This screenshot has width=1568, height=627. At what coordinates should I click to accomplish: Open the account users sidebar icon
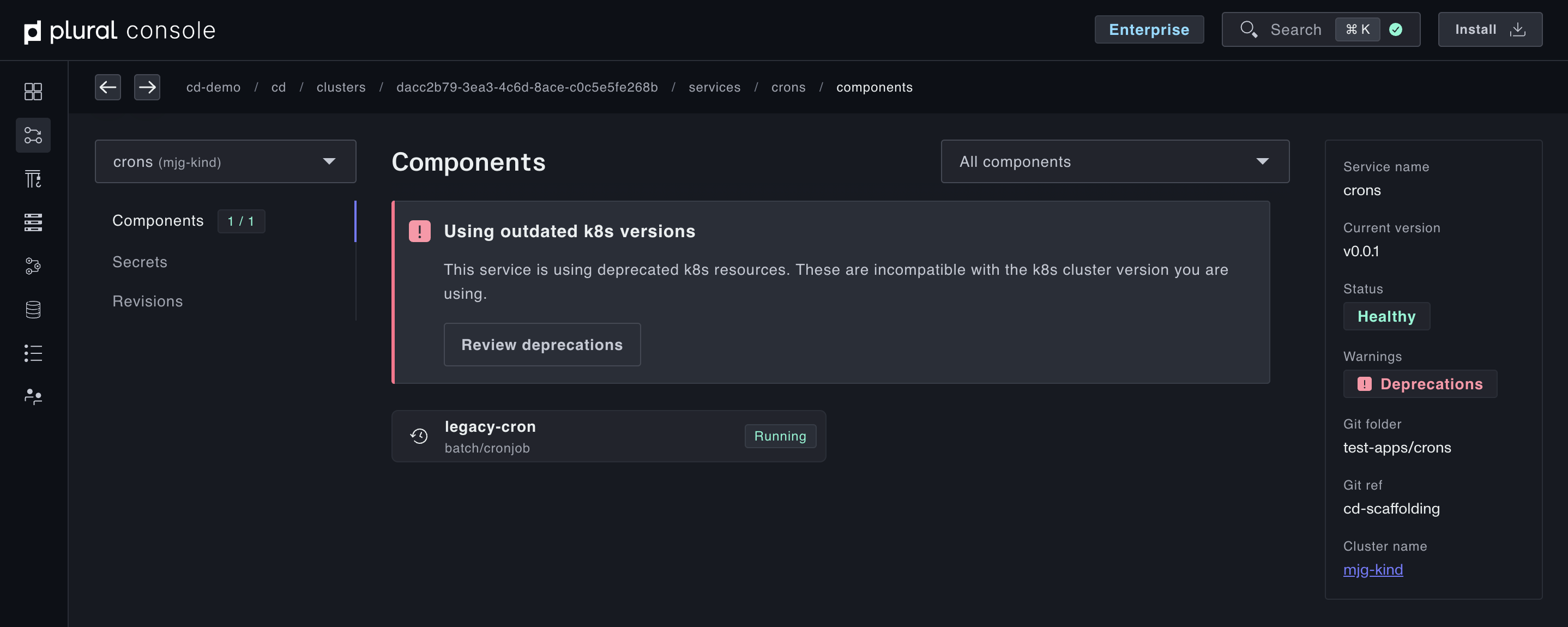click(33, 397)
